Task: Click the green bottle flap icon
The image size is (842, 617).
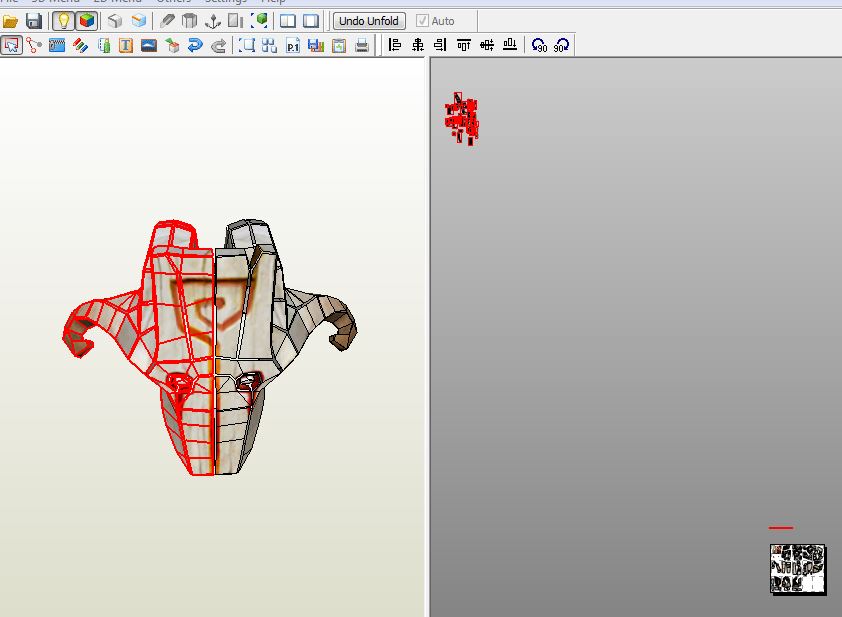Action: 104,46
